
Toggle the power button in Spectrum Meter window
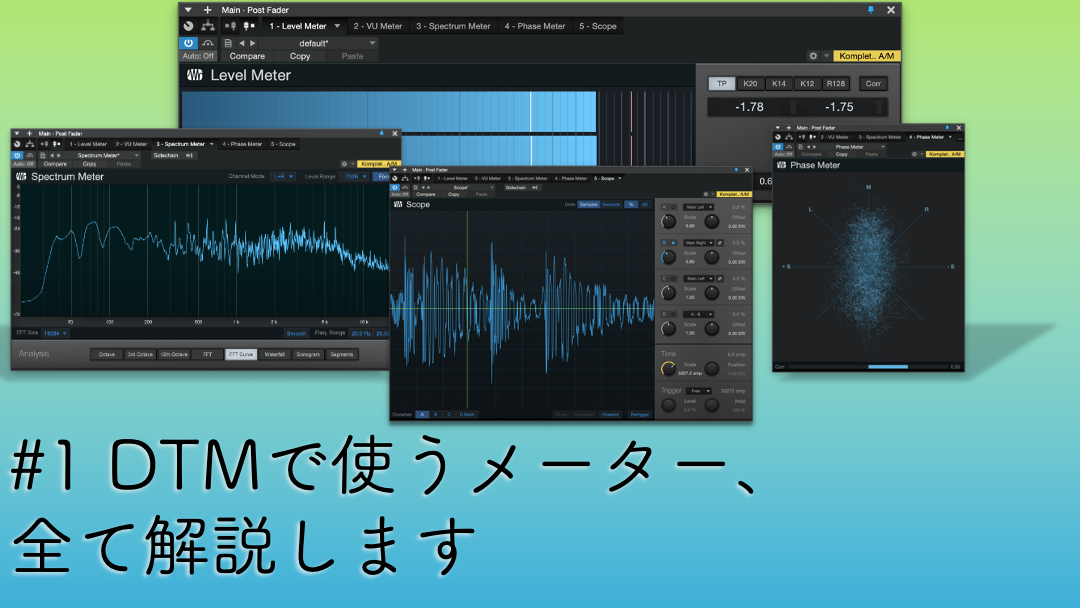[17, 155]
